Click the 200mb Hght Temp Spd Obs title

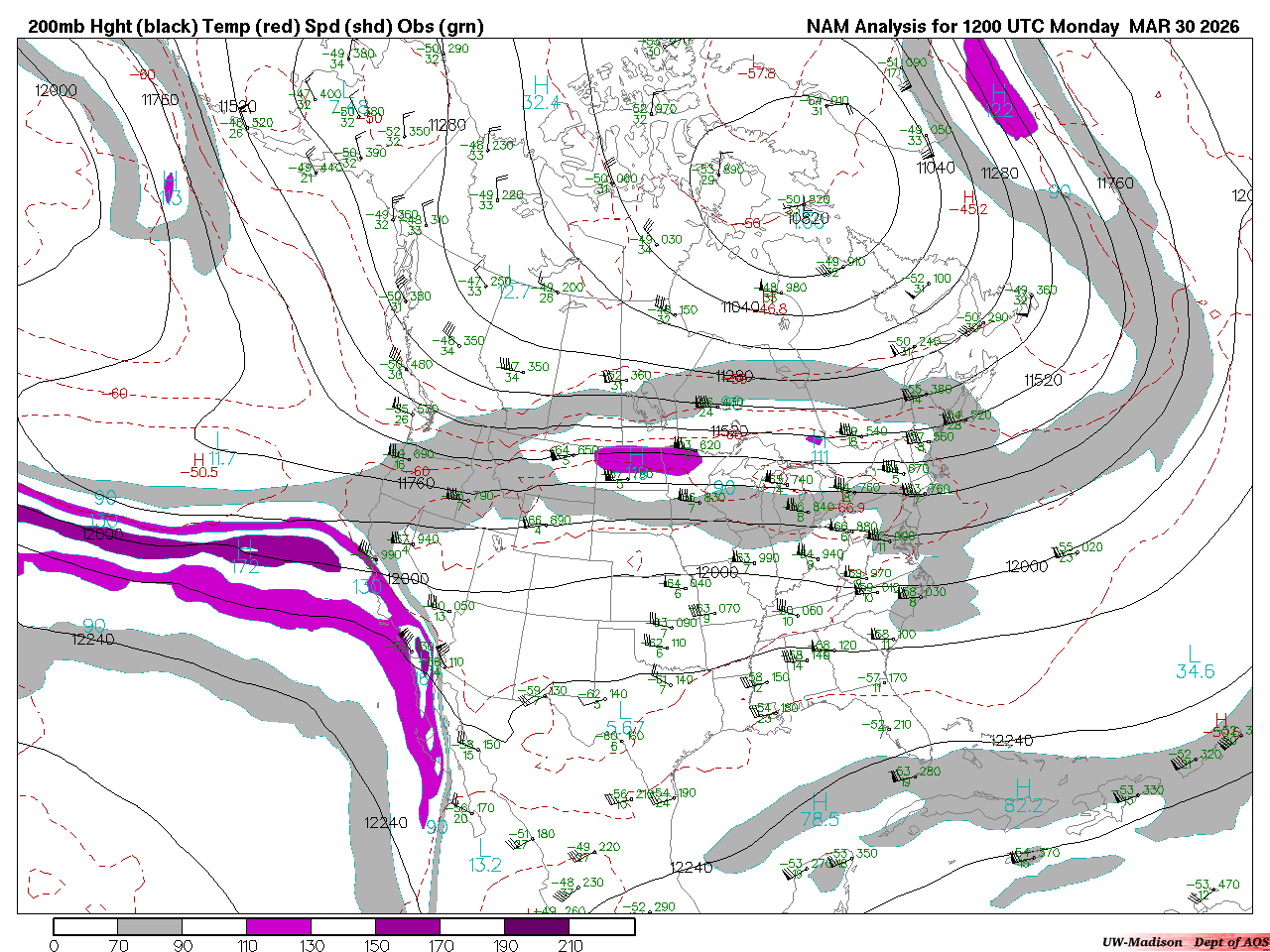256,27
